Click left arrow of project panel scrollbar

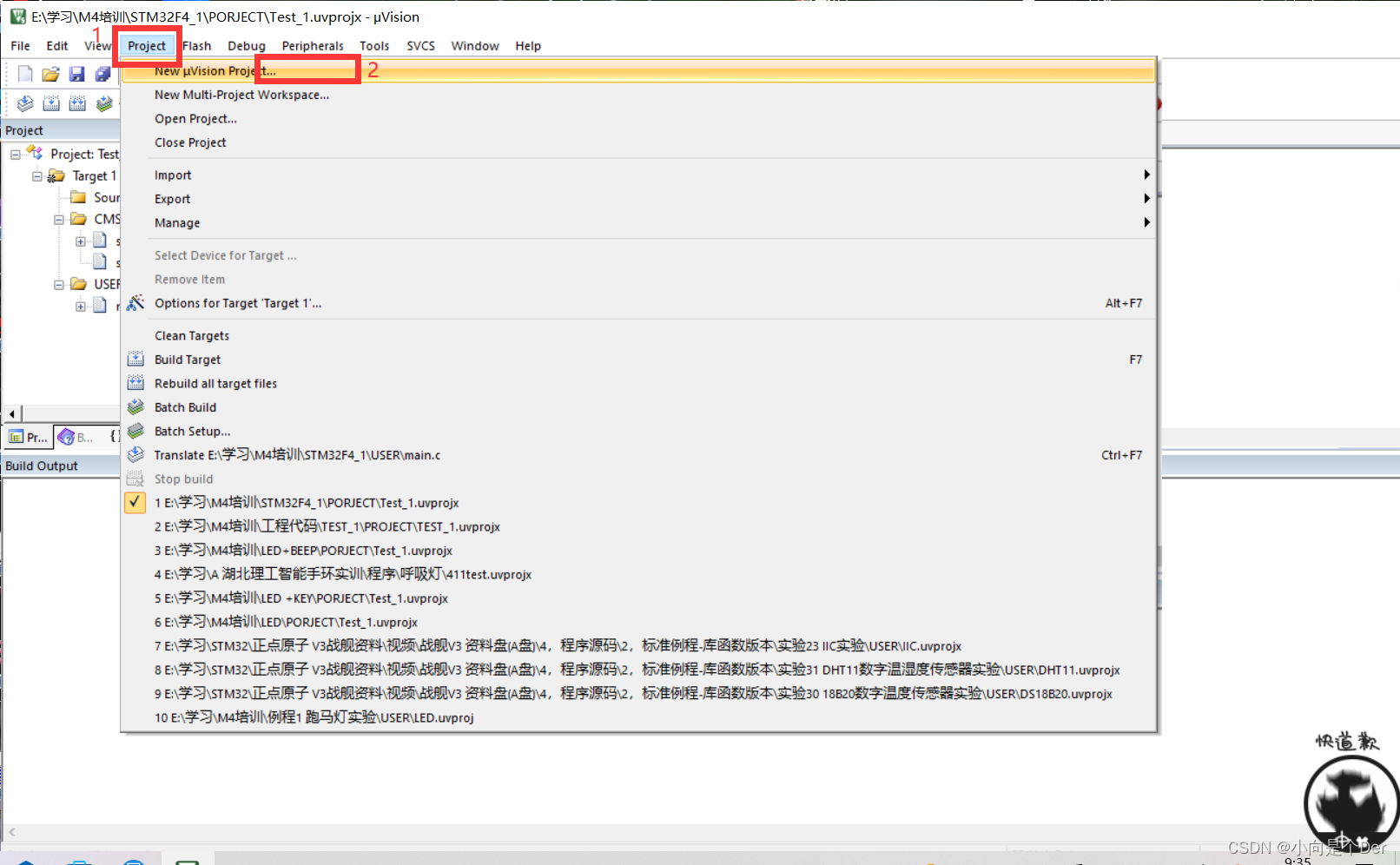(x=12, y=413)
